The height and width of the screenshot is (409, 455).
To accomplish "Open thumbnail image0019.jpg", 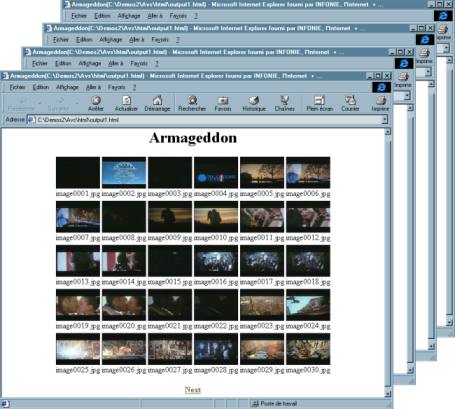I will [x=78, y=305].
